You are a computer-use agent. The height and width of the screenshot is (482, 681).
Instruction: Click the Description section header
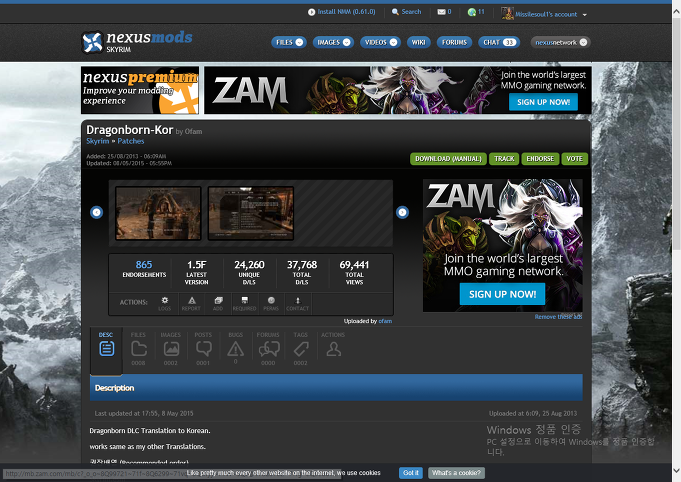(x=336, y=388)
